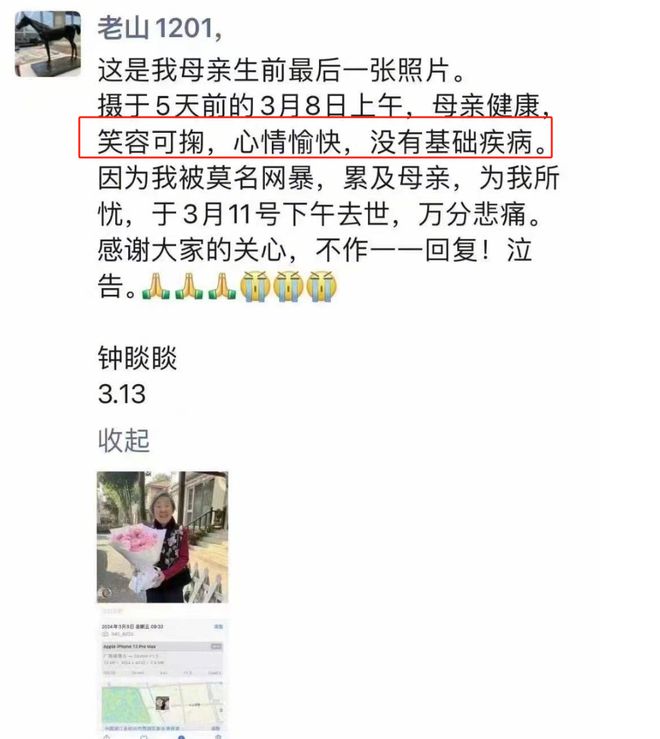Tap the share icon below the map
Image resolution: width=660 pixels, height=739 pixels.
(107, 736)
